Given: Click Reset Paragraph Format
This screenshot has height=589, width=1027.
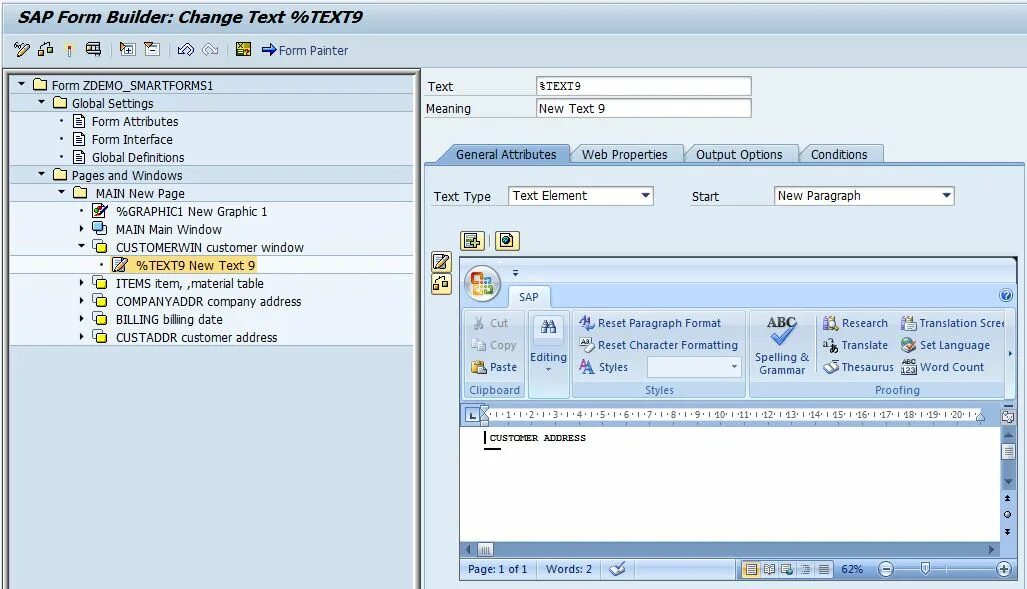Looking at the screenshot, I should click(650, 323).
